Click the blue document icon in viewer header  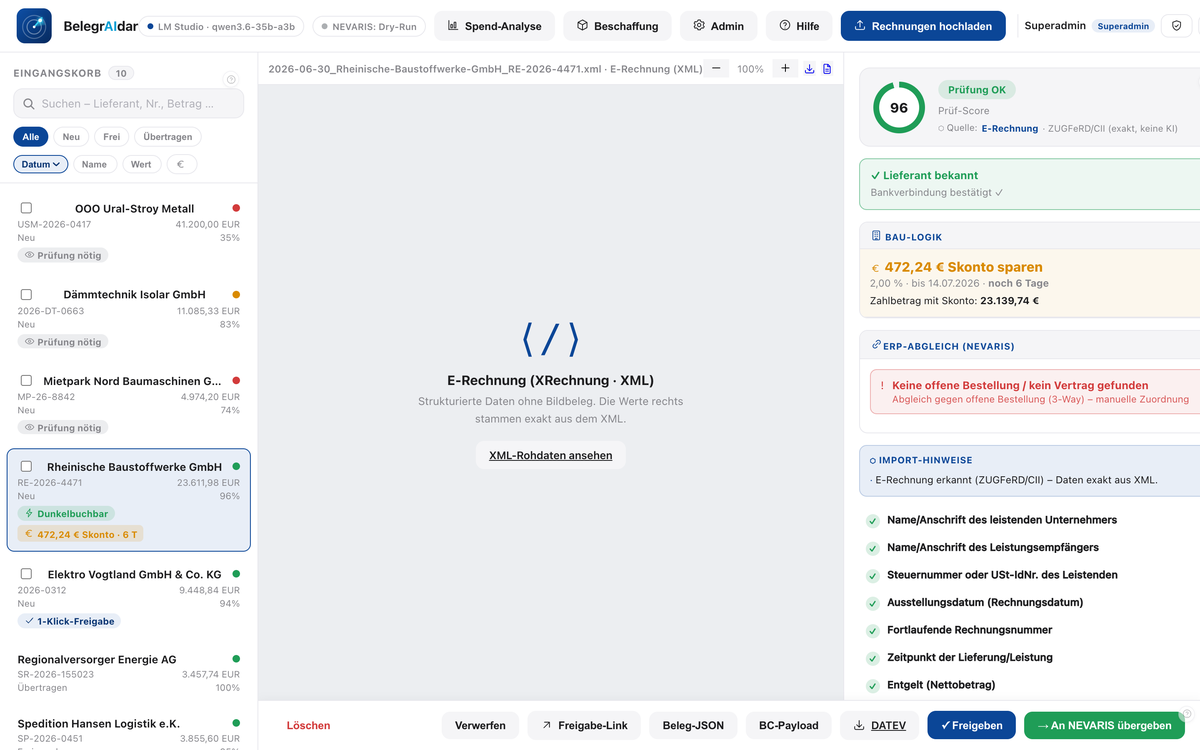[x=827, y=69]
